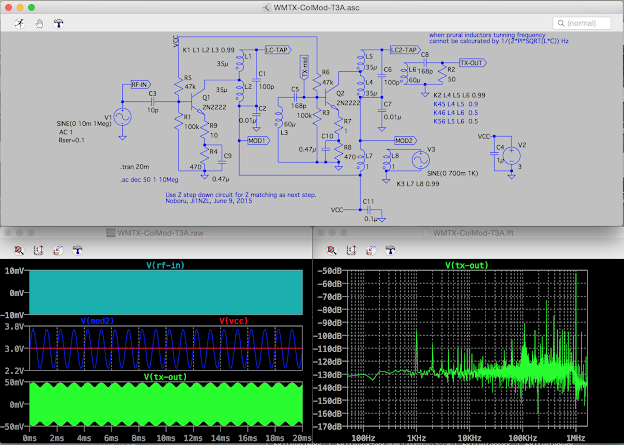The image size is (624, 445).
Task: Click the Halt hand icon in schematic toolbar
Action: [39, 23]
